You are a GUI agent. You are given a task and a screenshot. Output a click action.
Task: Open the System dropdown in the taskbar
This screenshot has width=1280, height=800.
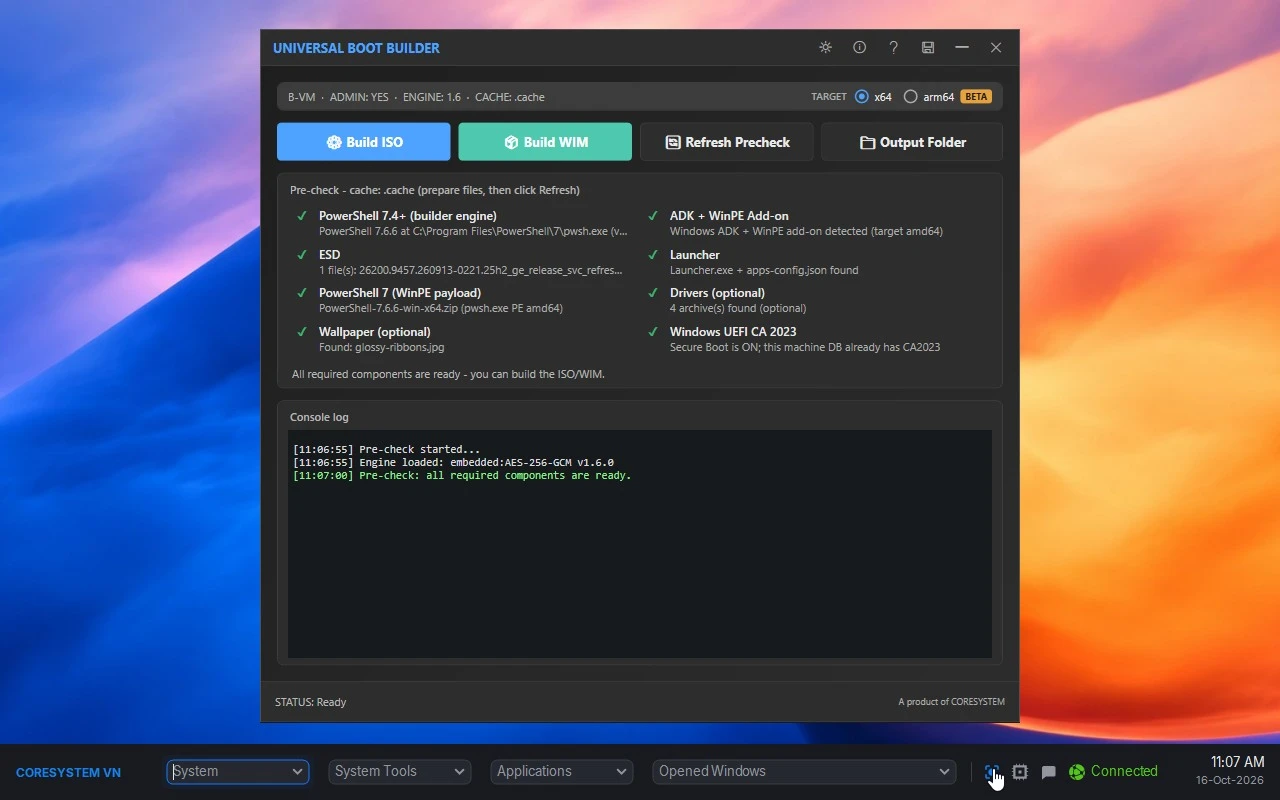pos(238,771)
